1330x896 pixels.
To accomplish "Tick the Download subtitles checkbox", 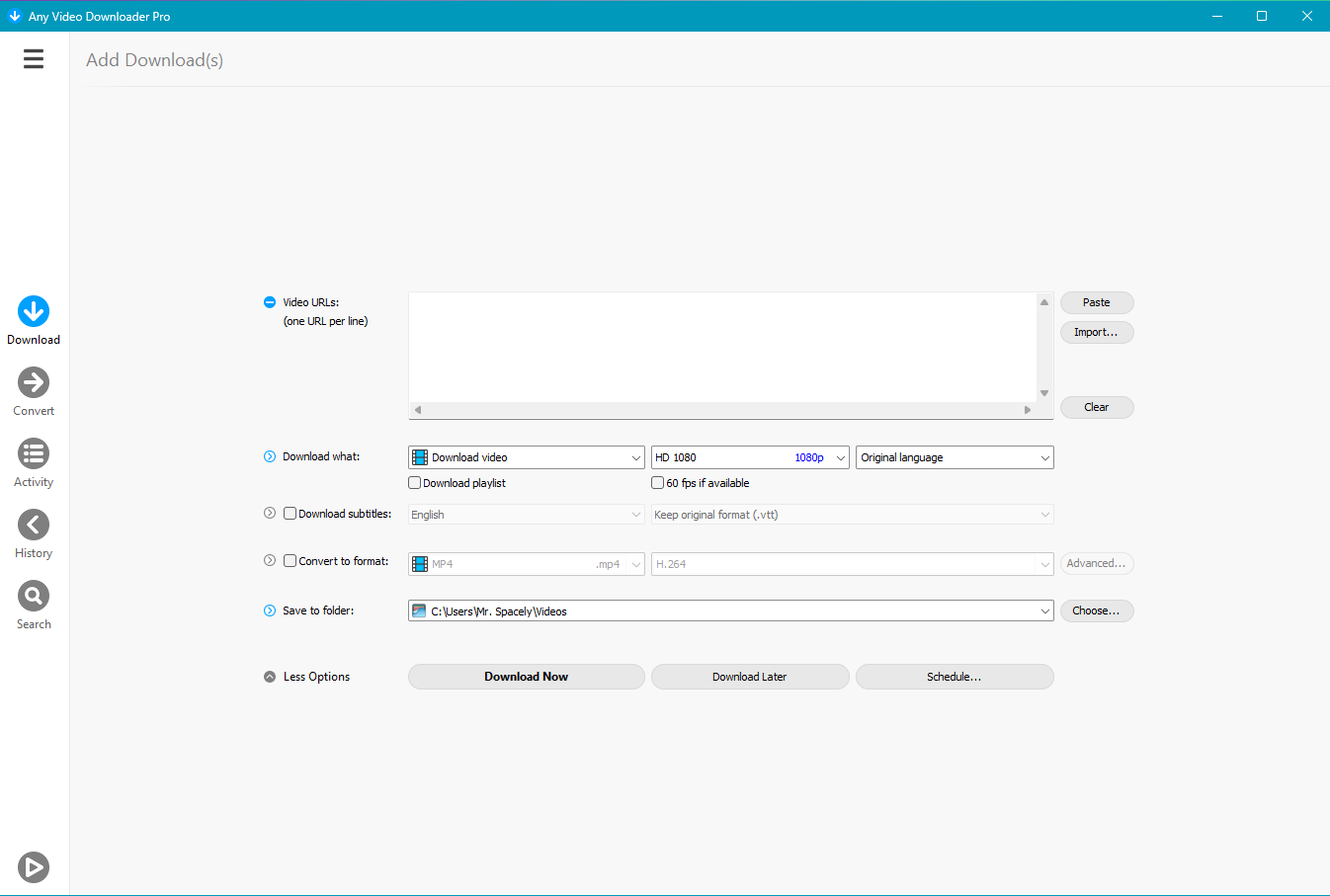I will tap(291, 514).
